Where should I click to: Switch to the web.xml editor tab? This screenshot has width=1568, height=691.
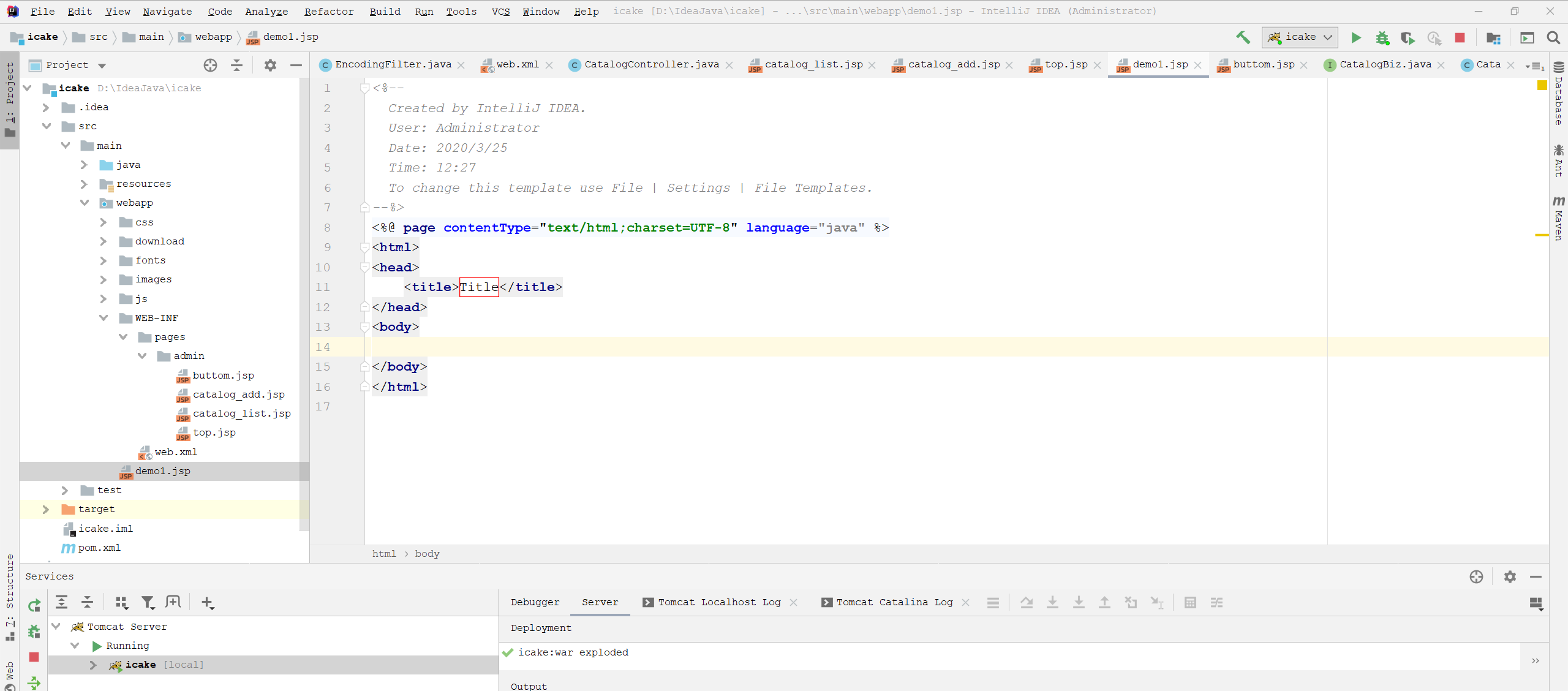pyautogui.click(x=518, y=65)
